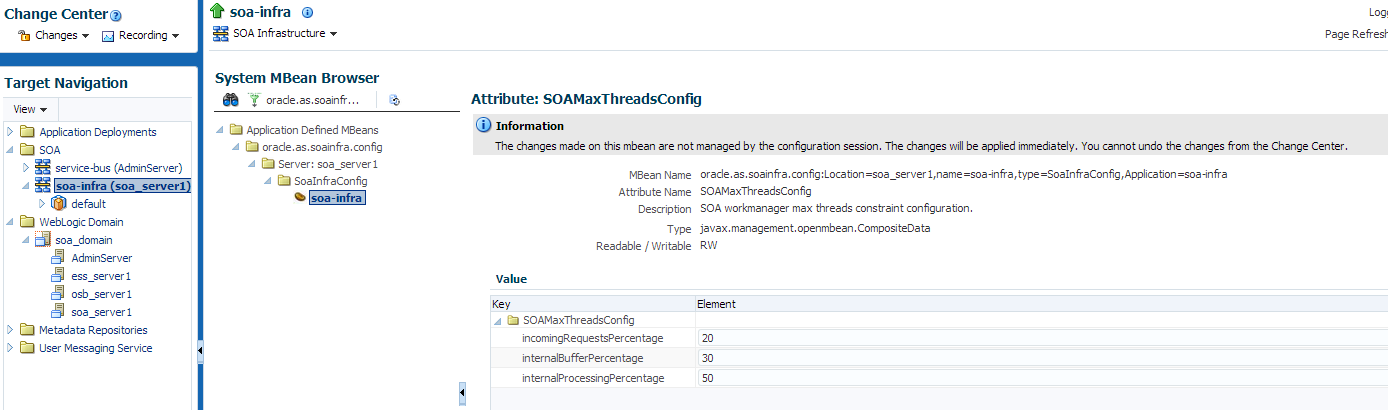Screen dimensions: 1388x410
Task: Click the refresh MBean tree icon
Action: (x=394, y=100)
